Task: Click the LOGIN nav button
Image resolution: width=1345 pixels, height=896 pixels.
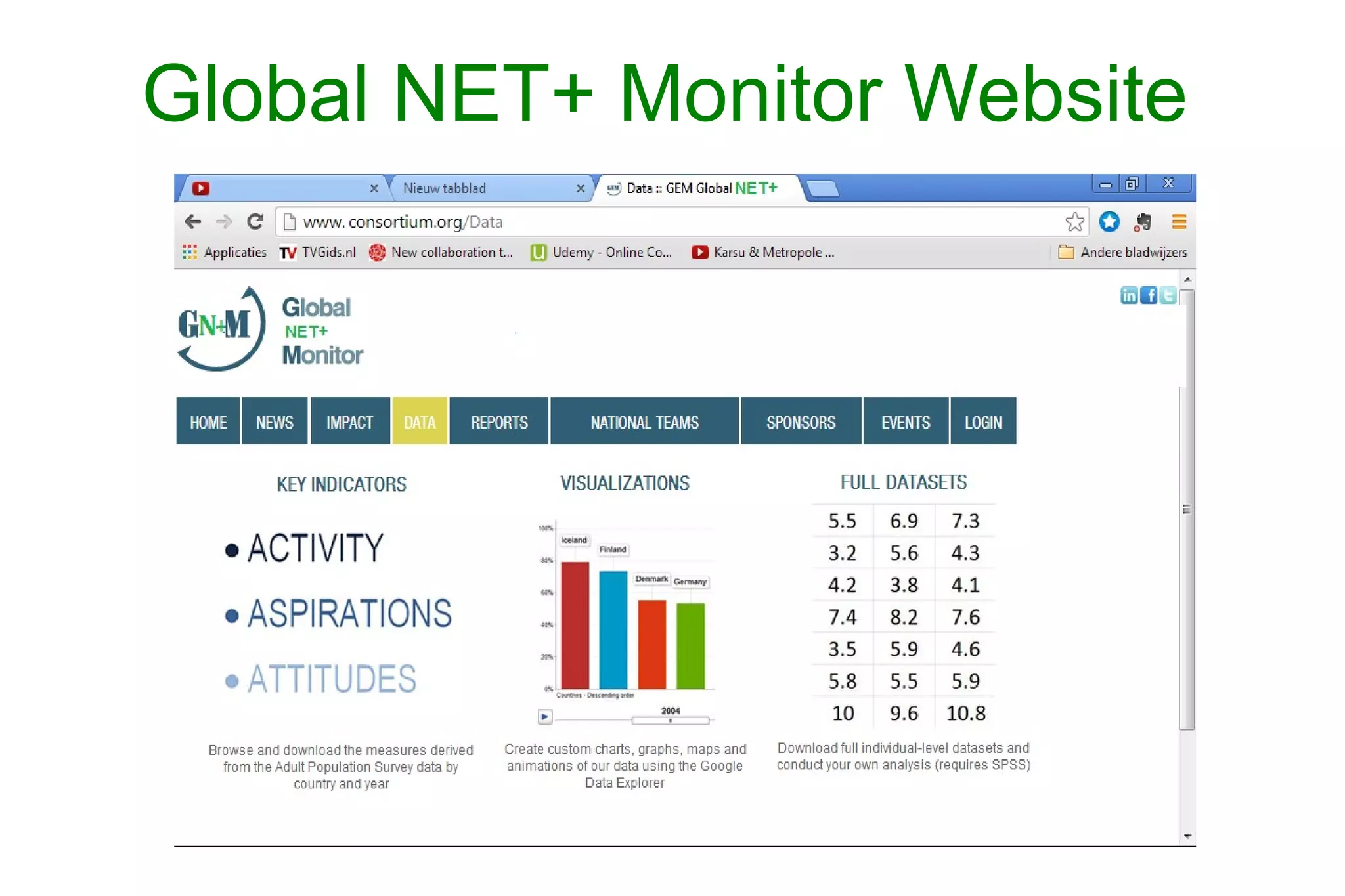Action: pos(982,422)
